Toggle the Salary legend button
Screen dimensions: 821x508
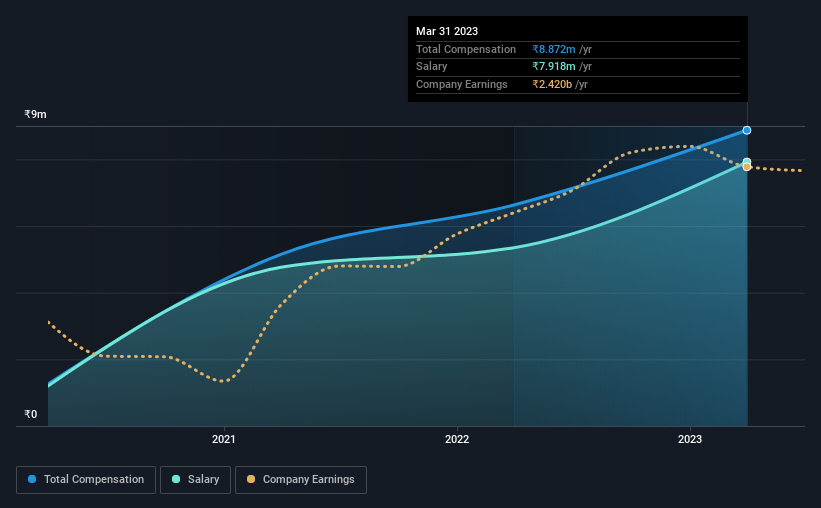195,480
